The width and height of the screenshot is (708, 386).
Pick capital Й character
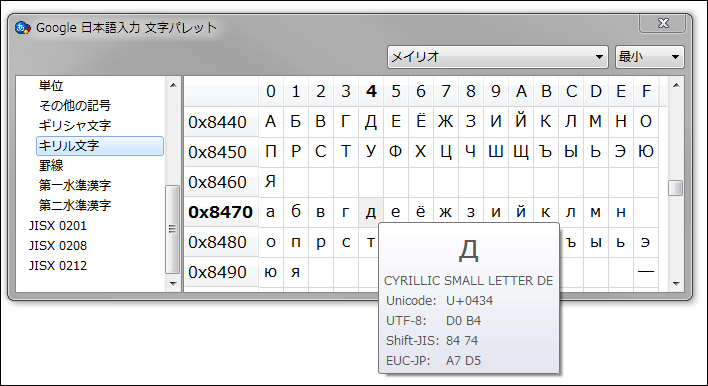point(521,122)
